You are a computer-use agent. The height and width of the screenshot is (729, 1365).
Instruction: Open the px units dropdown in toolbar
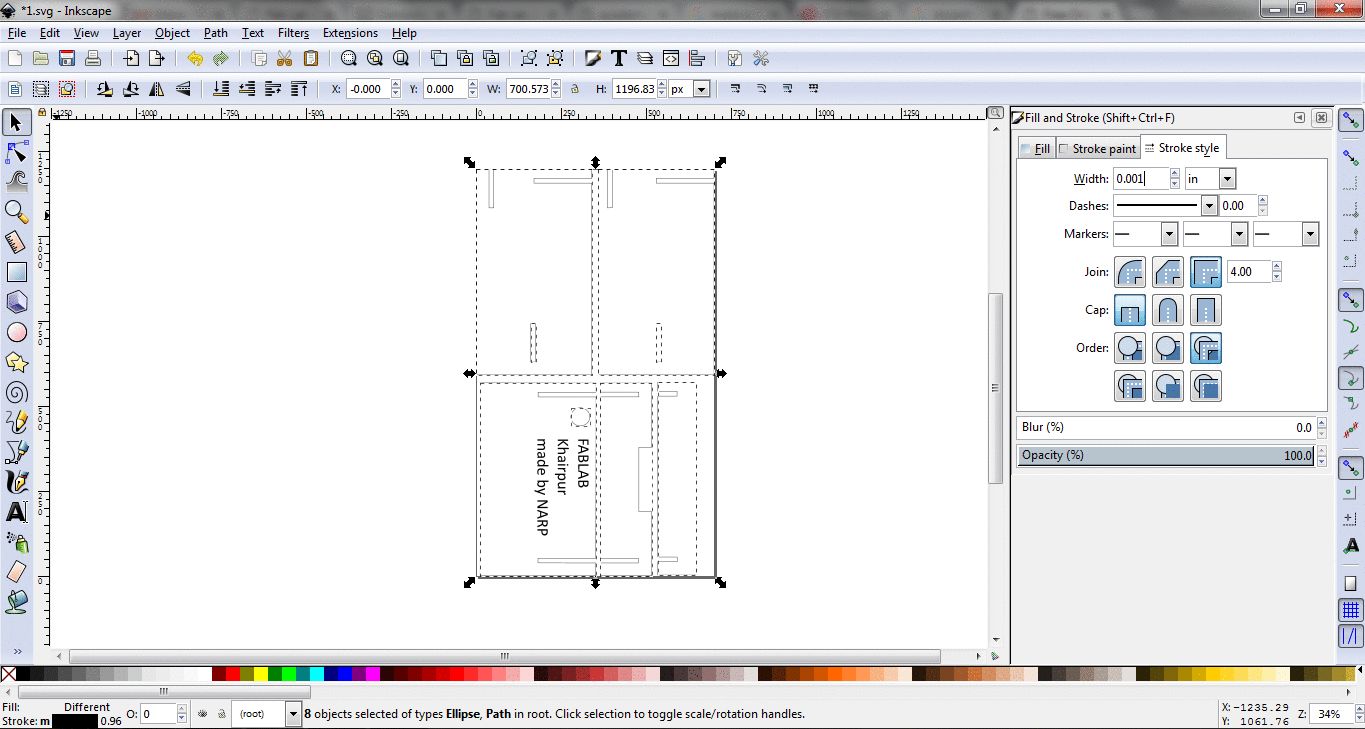click(701, 89)
